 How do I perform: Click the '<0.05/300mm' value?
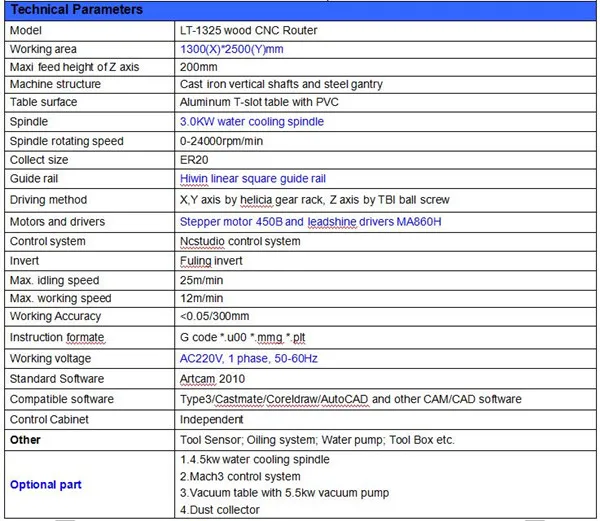[214, 317]
